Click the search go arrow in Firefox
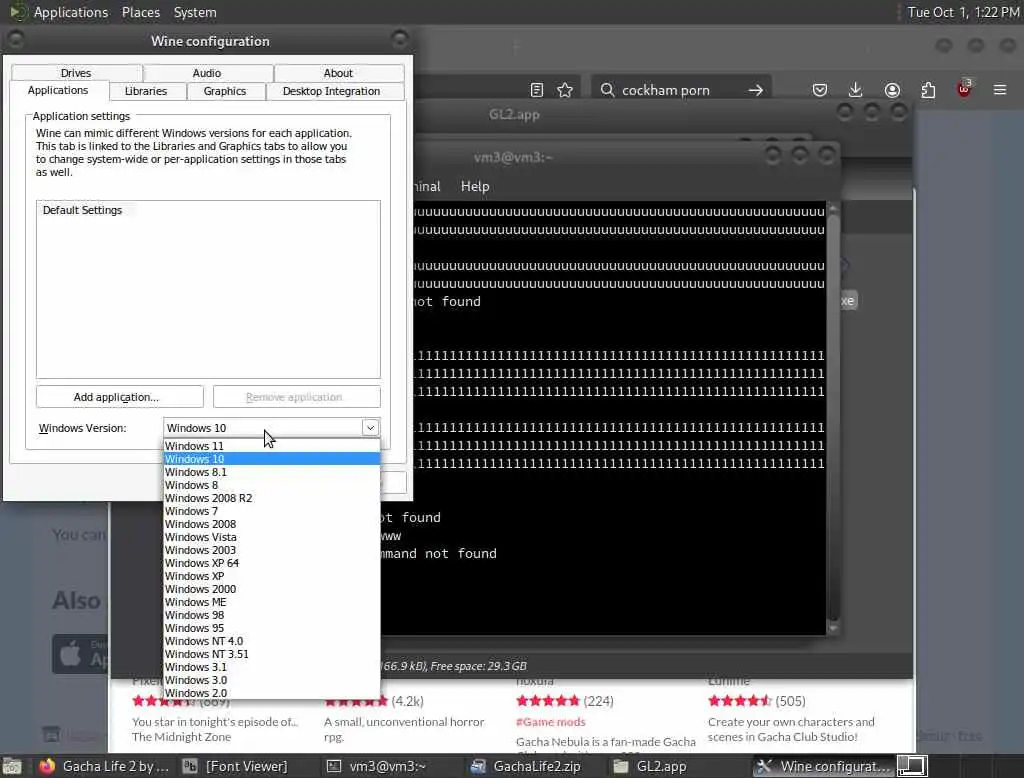The image size is (1024, 778). coord(756,90)
